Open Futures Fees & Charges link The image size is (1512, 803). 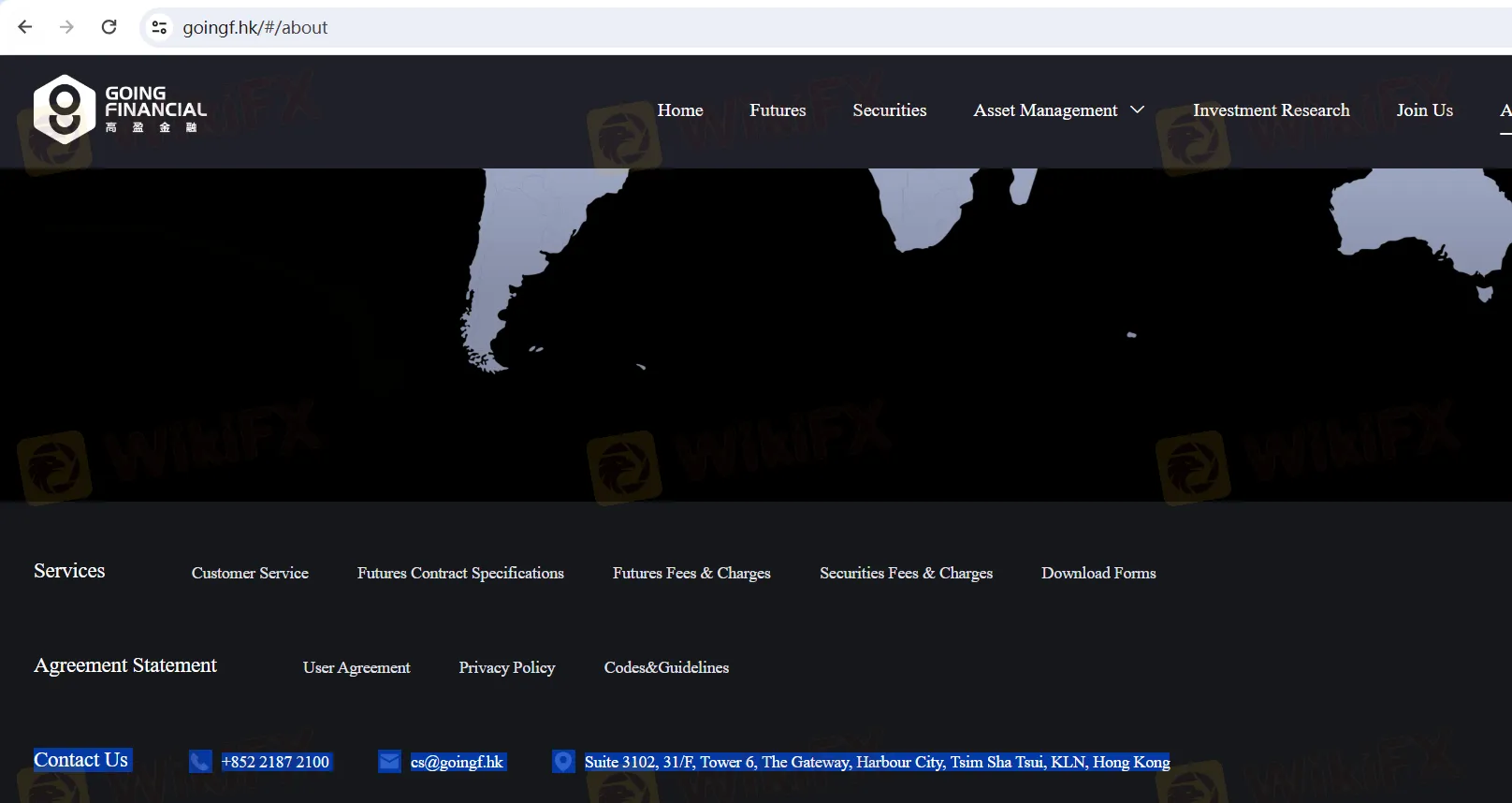(691, 573)
